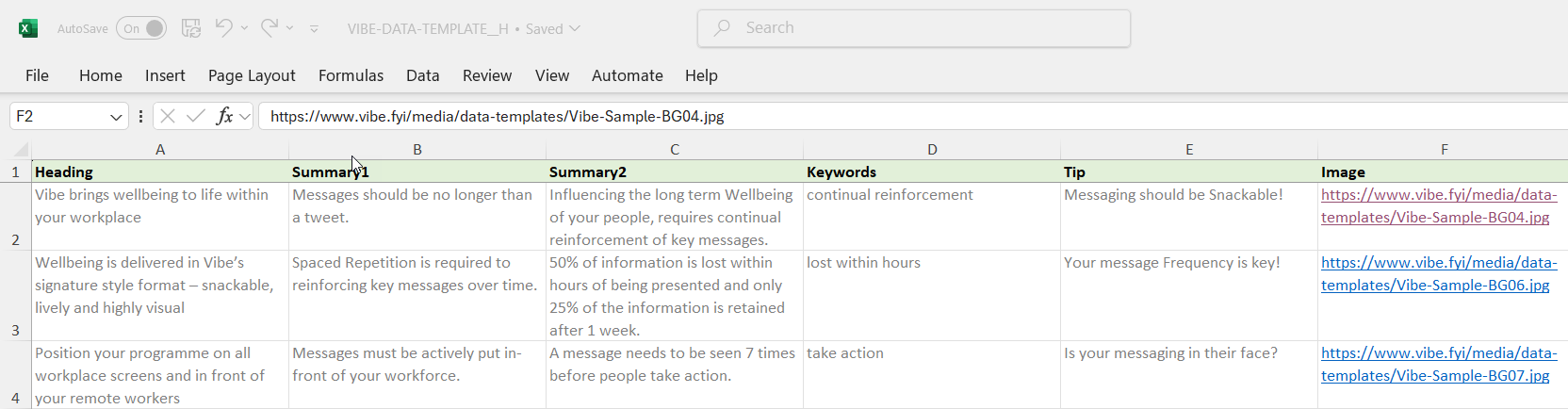This screenshot has width=1568, height=409.
Task: Select cell 'take action'
Action: pyautogui.click(x=932, y=375)
